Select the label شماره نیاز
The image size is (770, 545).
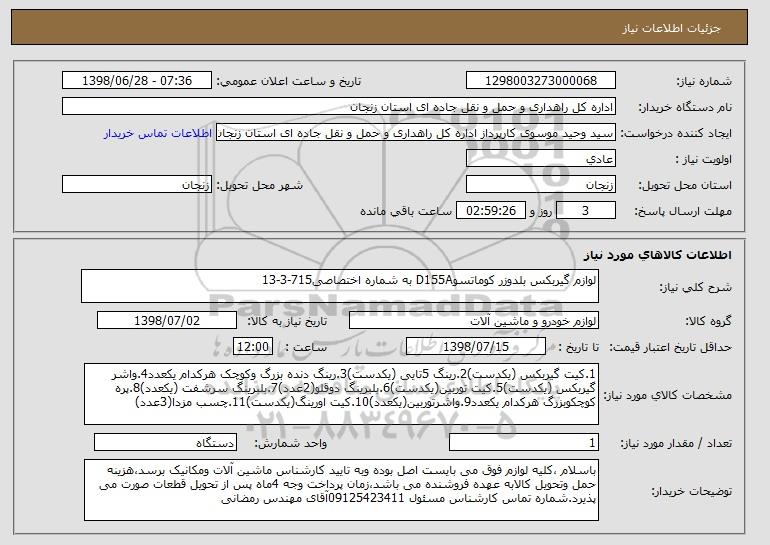[704, 81]
